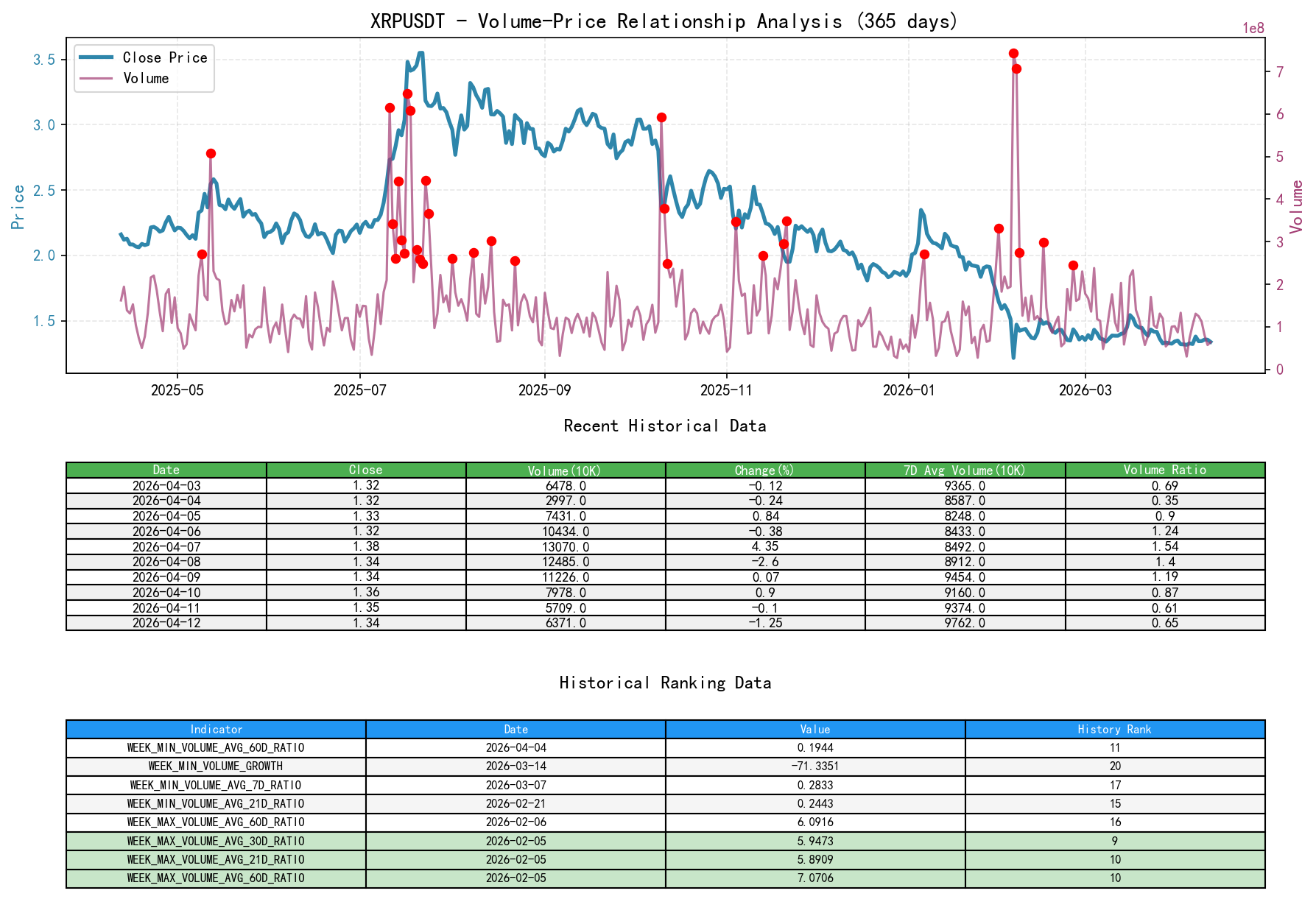
Task: Click the Change(%) column header
Action: tap(765, 470)
